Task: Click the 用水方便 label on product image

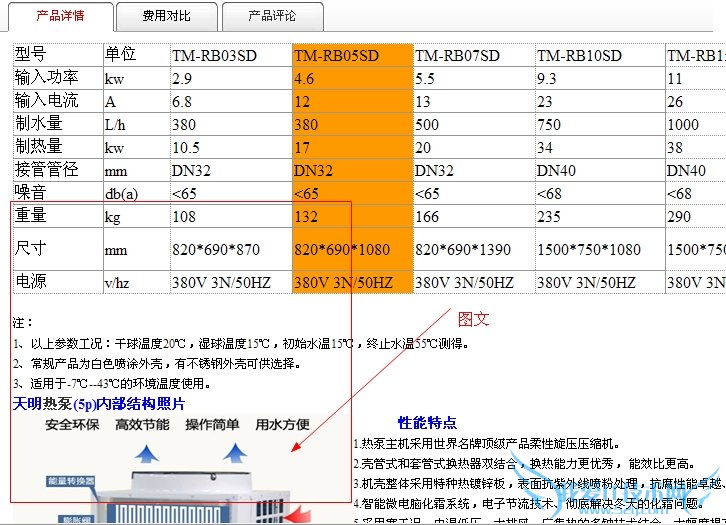Action: point(282,425)
